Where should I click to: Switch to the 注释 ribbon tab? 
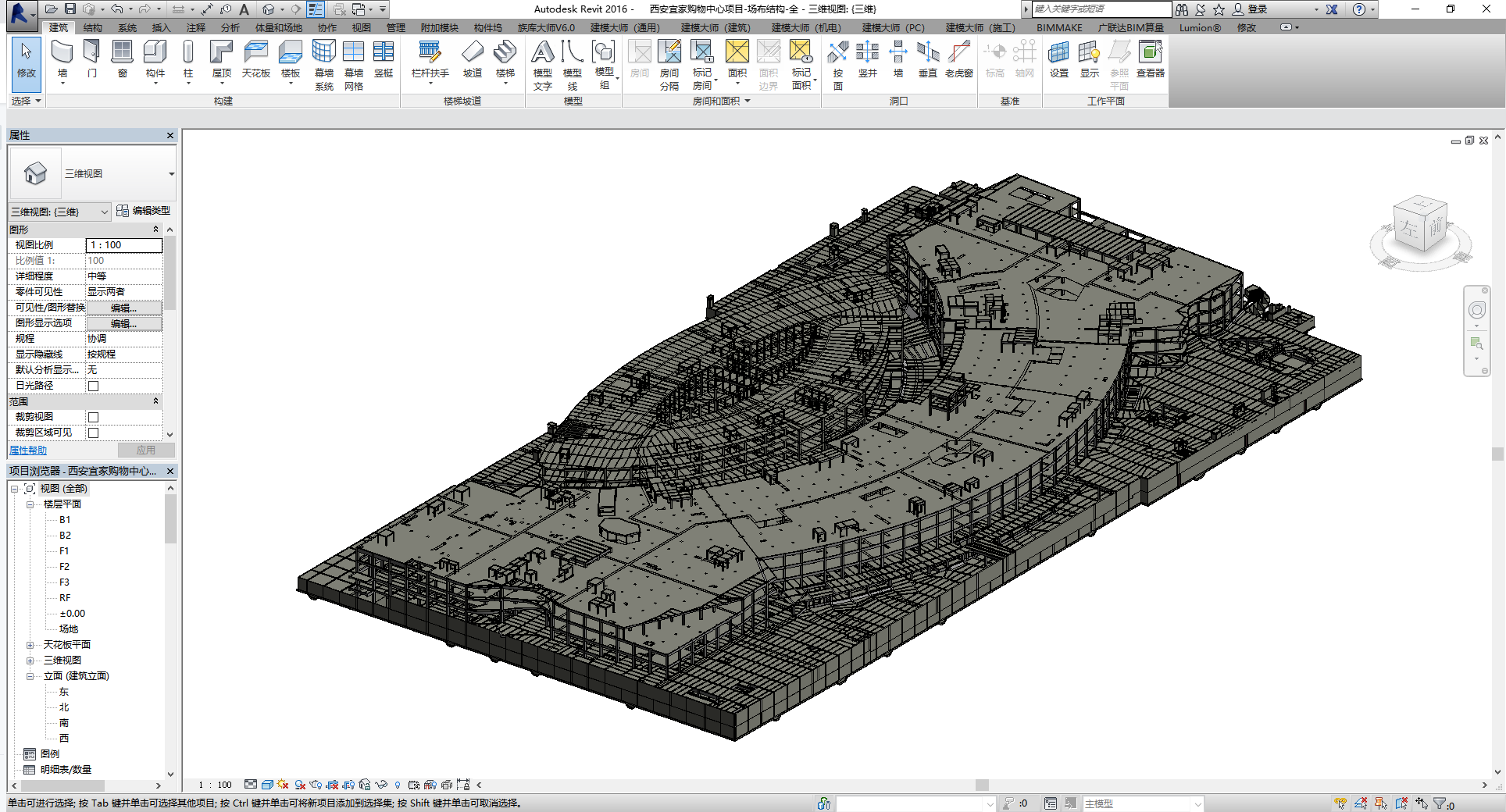(x=196, y=27)
